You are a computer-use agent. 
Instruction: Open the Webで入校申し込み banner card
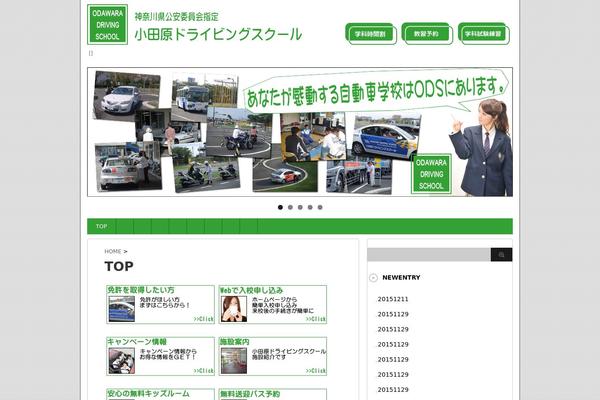[x=273, y=304]
